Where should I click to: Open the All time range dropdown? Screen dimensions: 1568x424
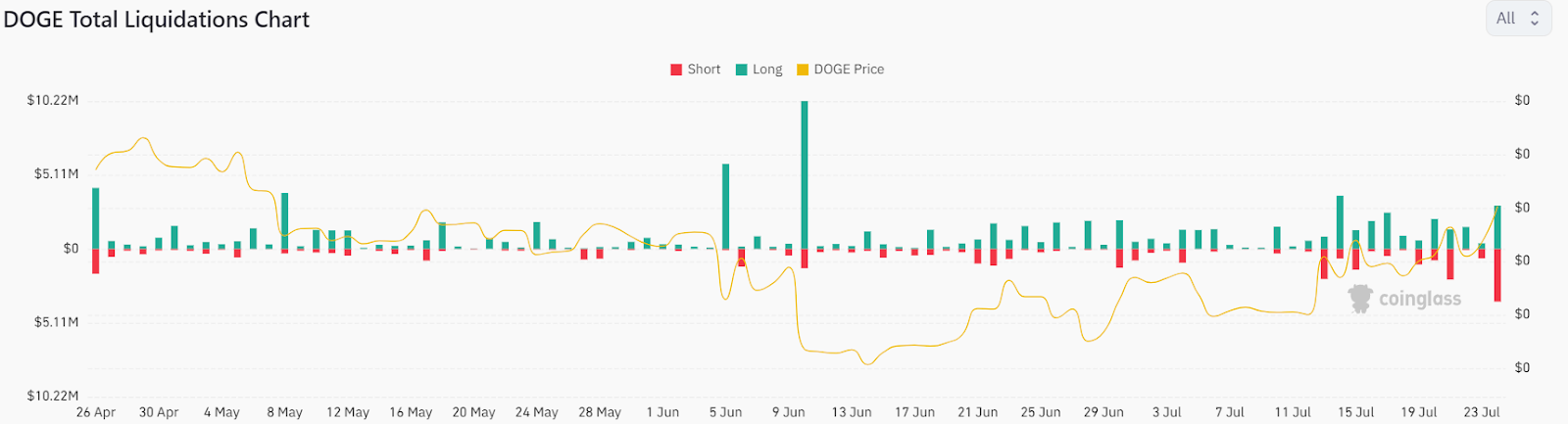click(1518, 19)
